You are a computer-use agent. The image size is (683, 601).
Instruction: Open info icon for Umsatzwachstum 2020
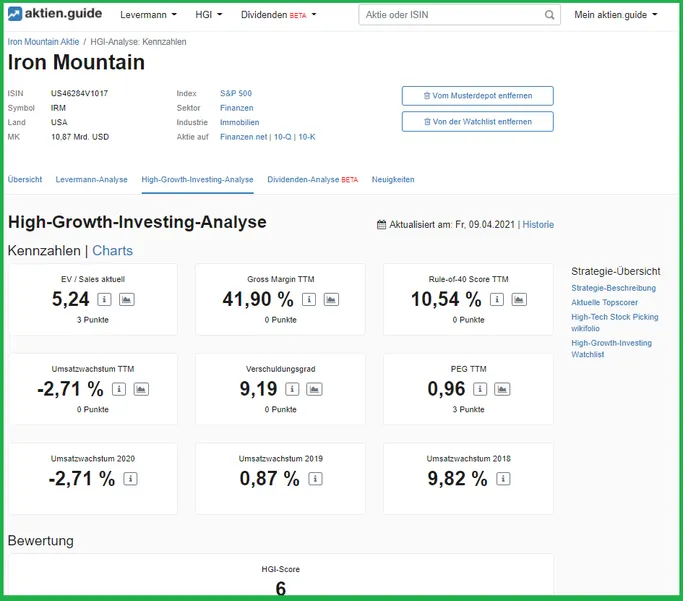[131, 479]
